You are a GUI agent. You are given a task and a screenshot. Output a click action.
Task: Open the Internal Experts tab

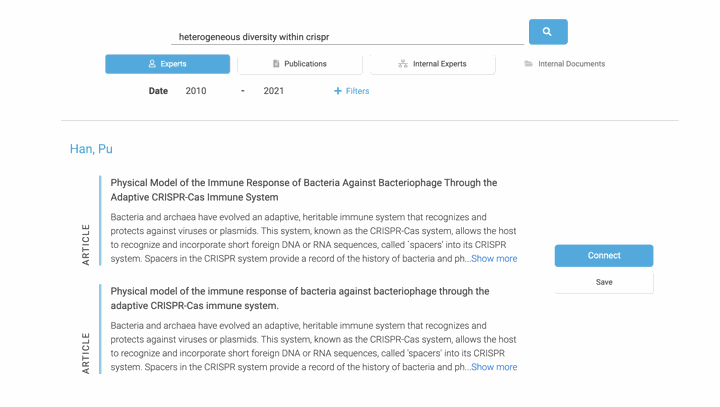pyautogui.click(x=433, y=64)
